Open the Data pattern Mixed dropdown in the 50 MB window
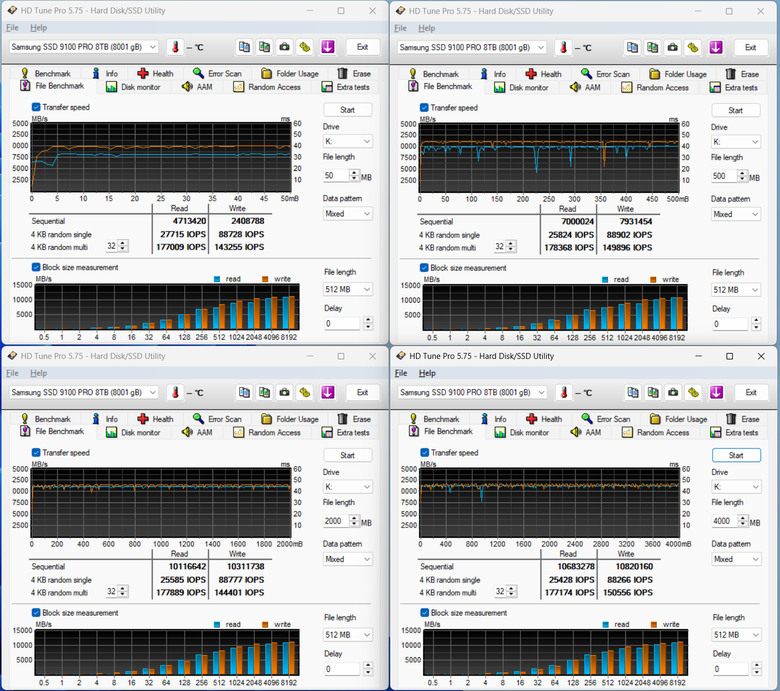 [x=347, y=213]
